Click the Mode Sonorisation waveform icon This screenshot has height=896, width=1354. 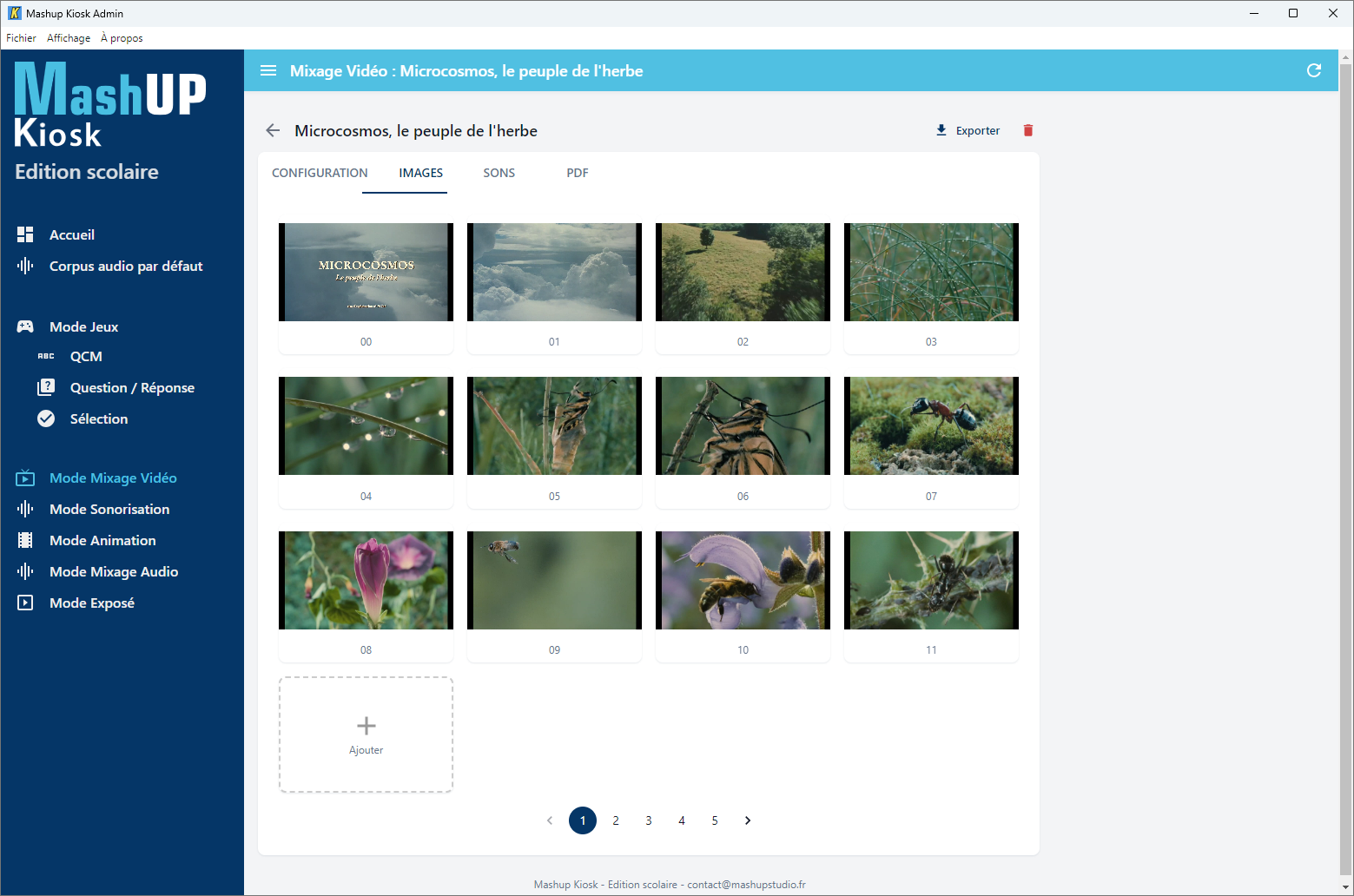(x=25, y=509)
